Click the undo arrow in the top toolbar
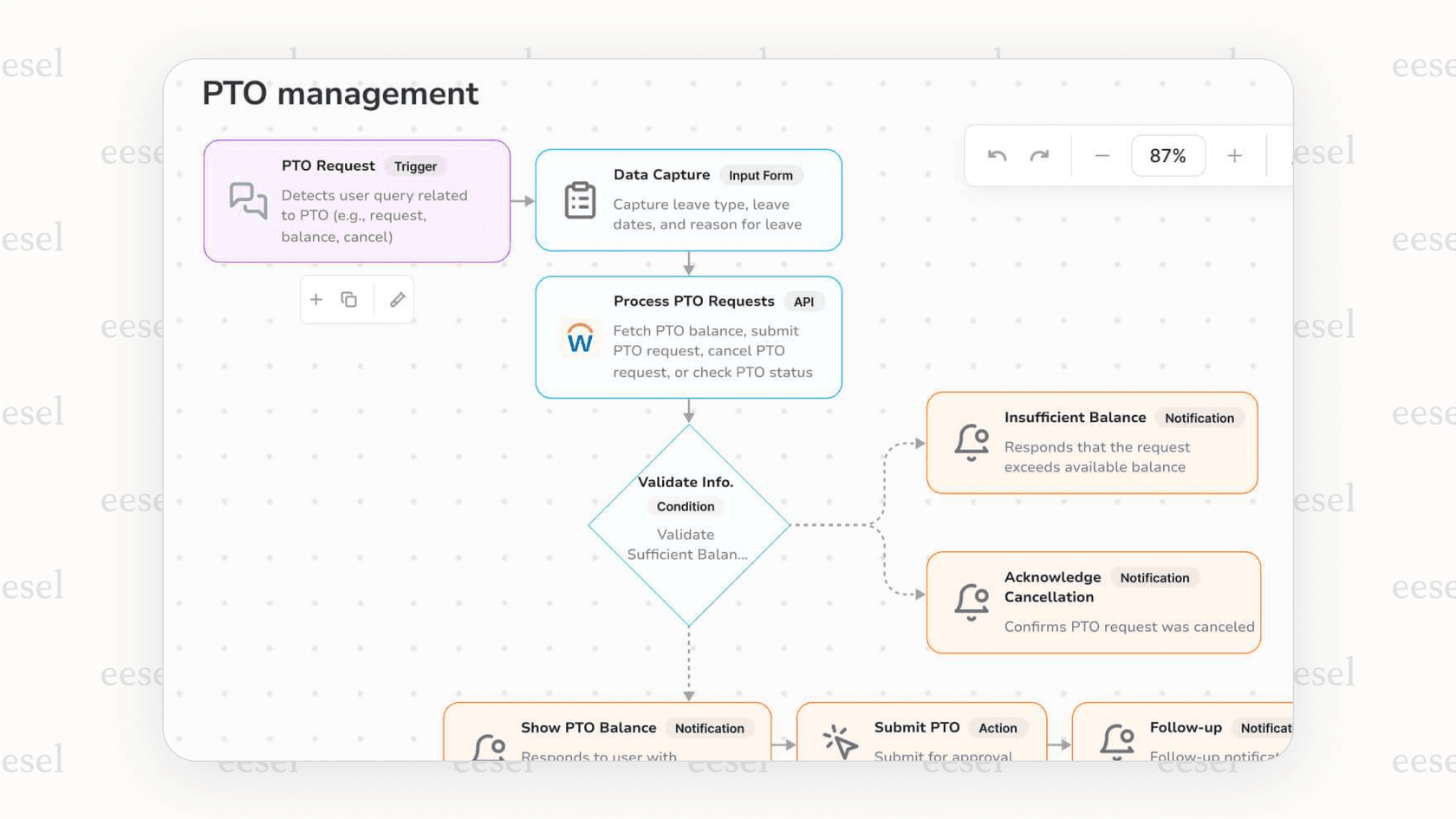The width and height of the screenshot is (1456, 819). (997, 155)
